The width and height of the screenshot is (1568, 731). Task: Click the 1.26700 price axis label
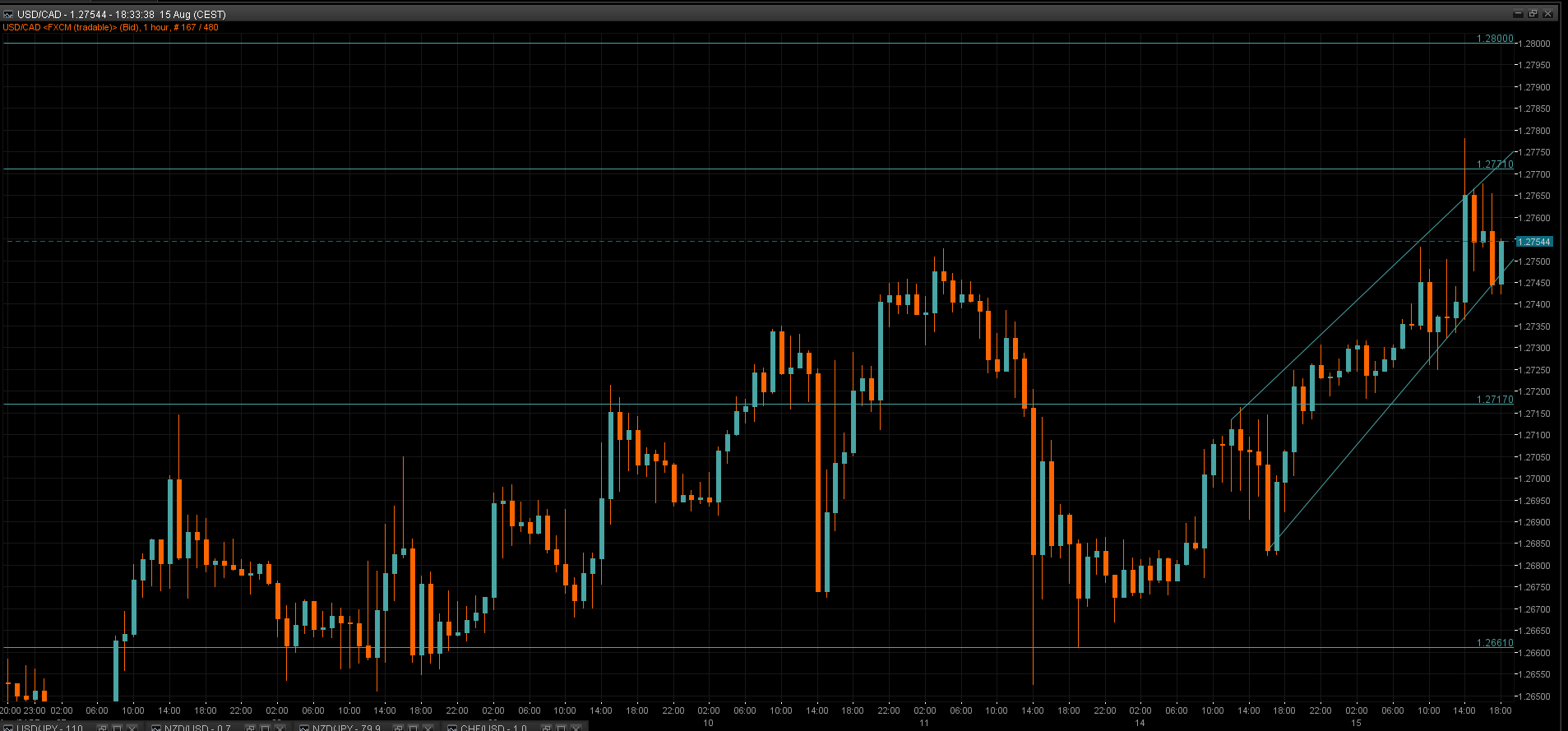click(1534, 609)
